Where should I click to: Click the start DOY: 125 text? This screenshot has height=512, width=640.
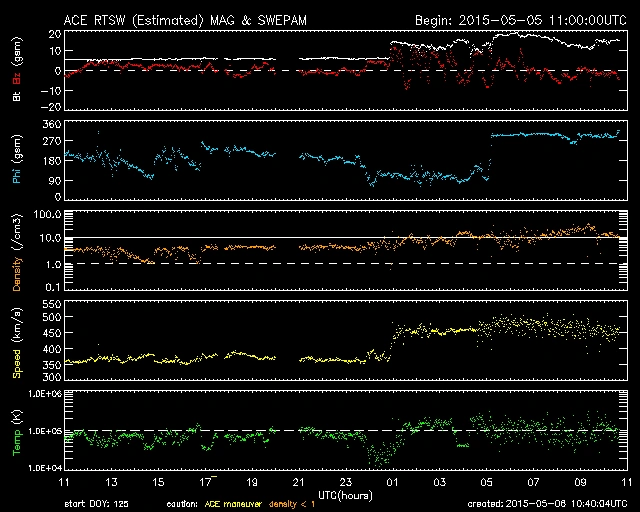click(97, 503)
